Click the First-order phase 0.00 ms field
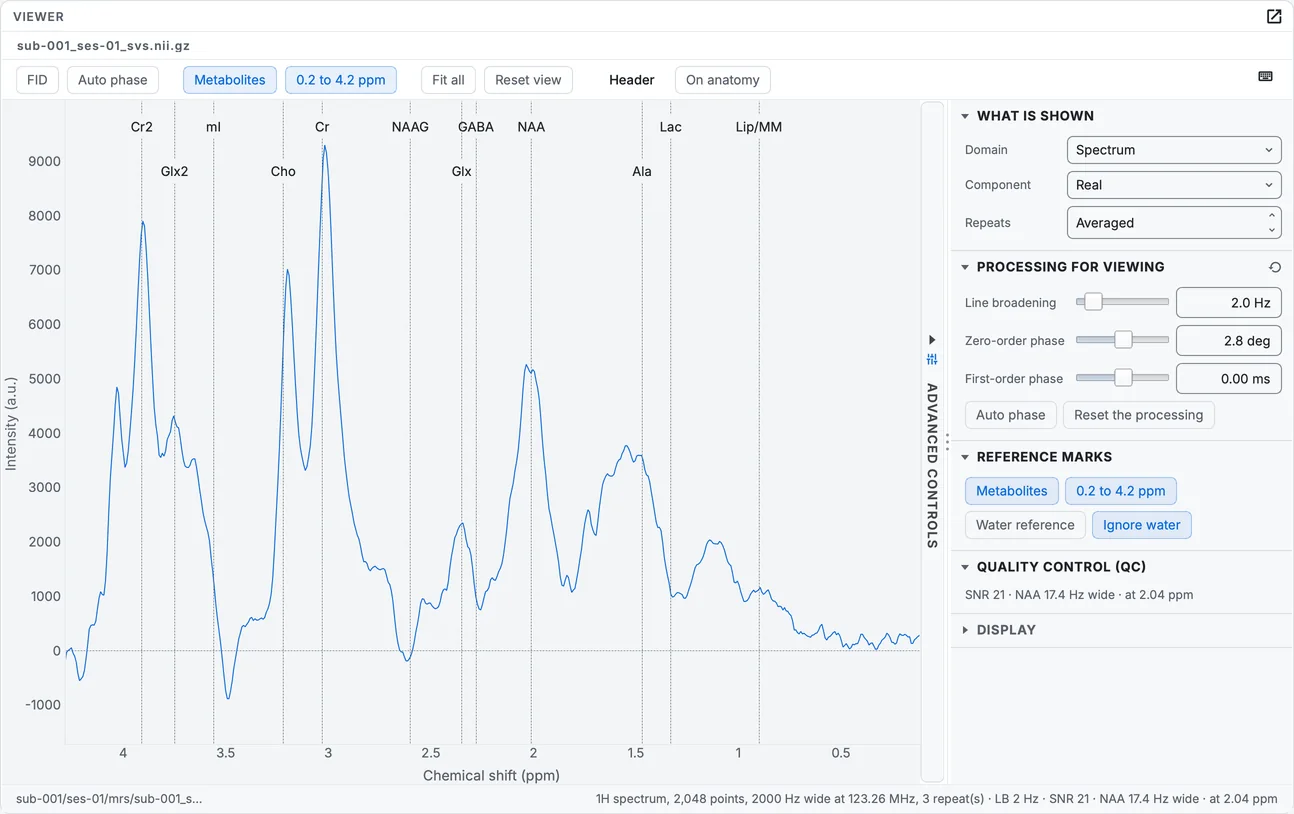 1229,379
